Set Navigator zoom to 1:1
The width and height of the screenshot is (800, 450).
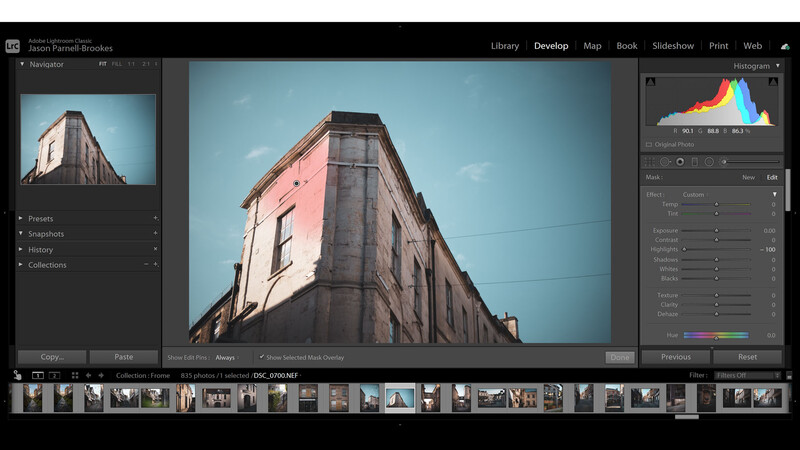pyautogui.click(x=132, y=64)
